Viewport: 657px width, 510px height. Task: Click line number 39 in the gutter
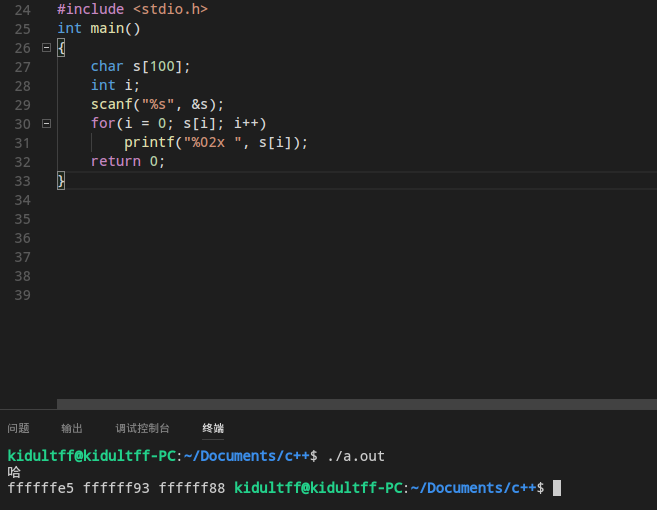[23, 295]
